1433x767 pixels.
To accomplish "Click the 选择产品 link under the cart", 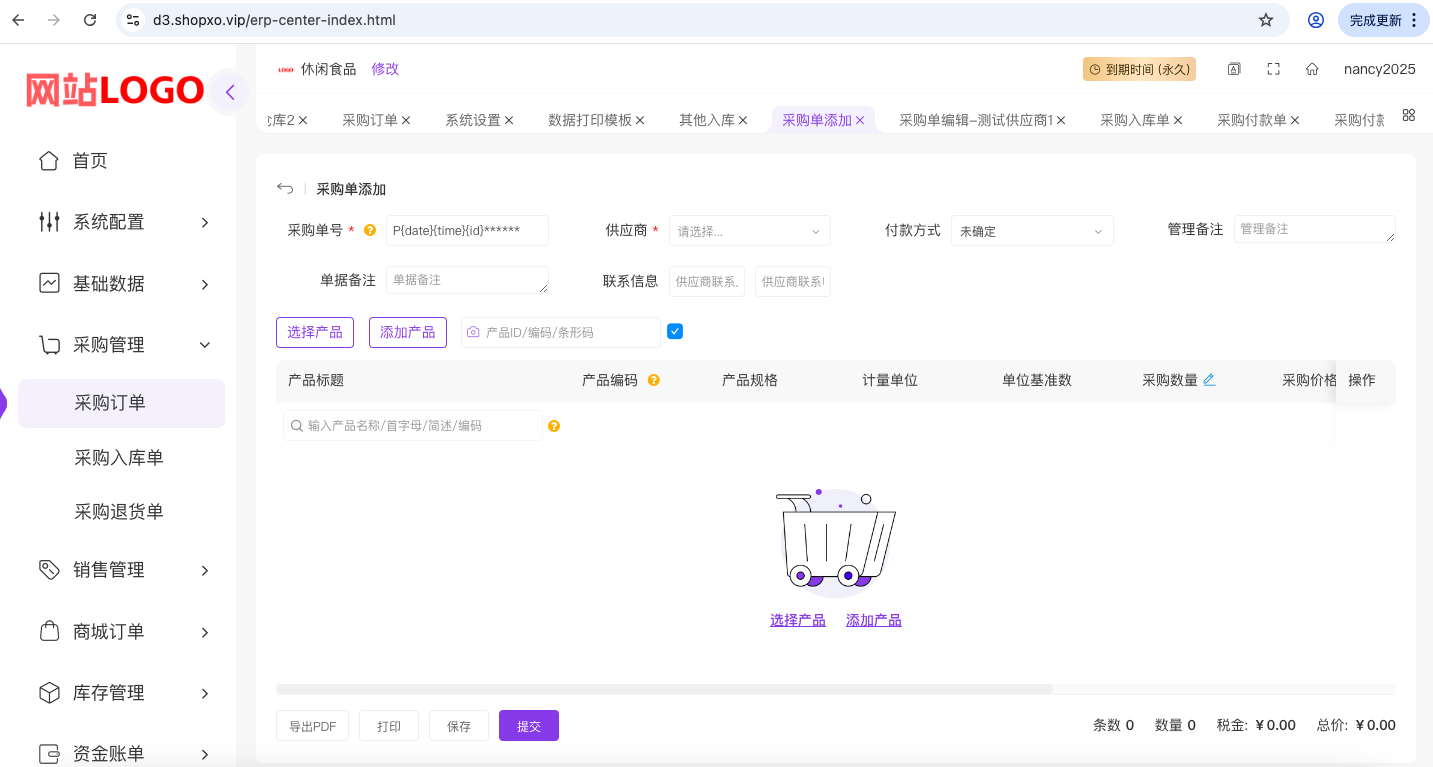I will click(x=798, y=620).
